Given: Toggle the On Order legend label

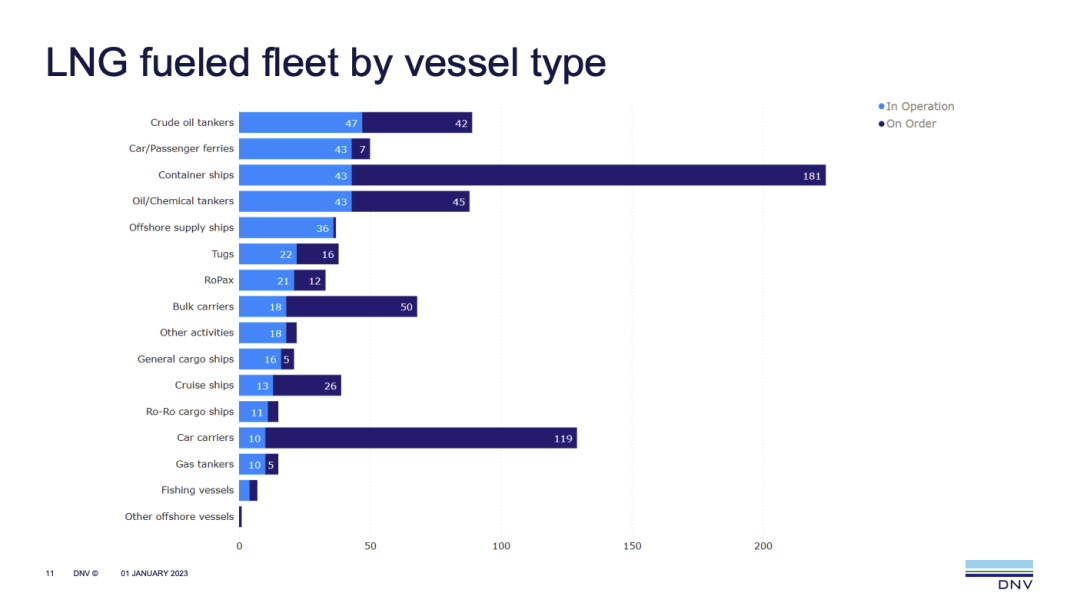Looking at the screenshot, I should tap(911, 124).
